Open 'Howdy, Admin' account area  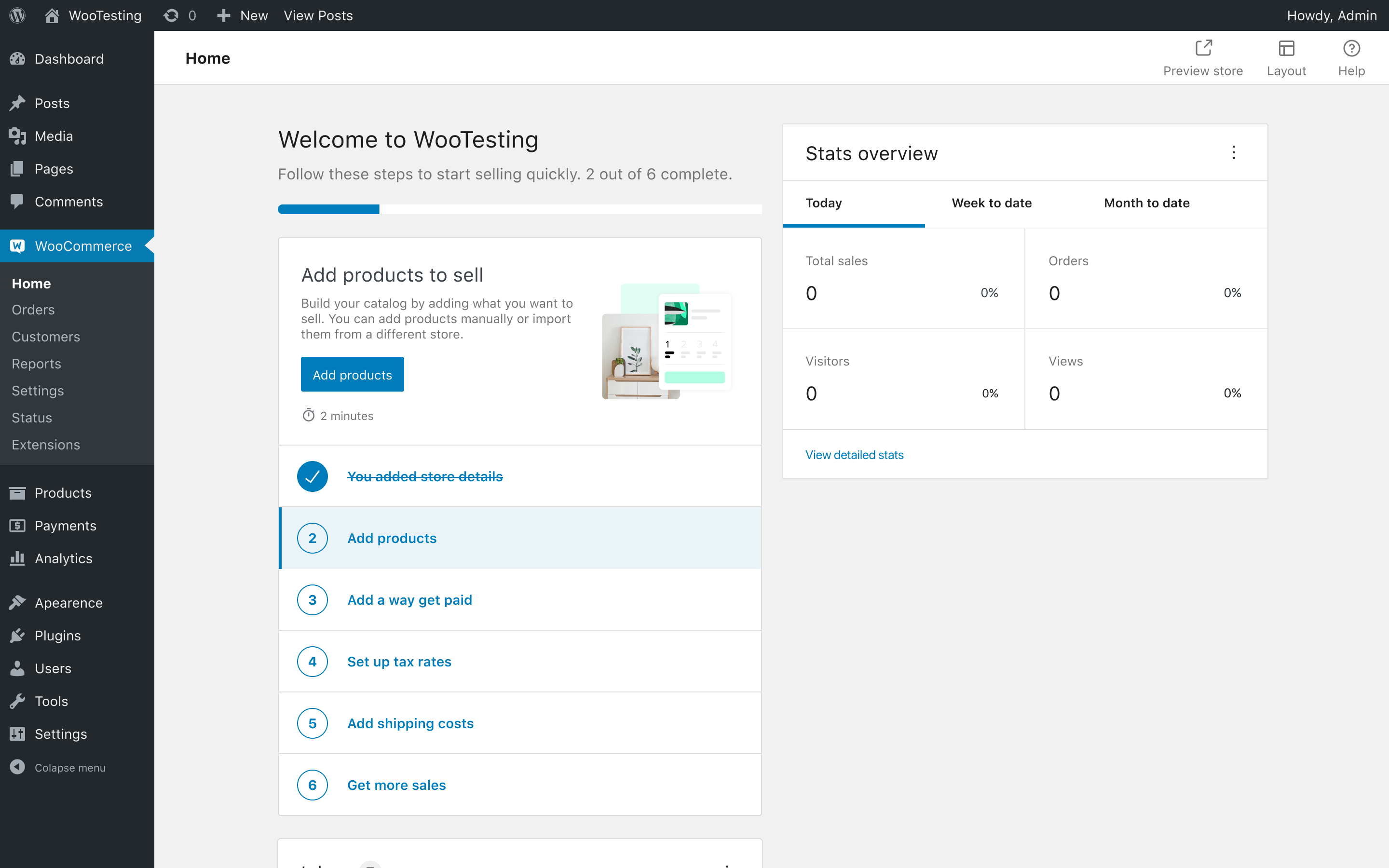click(1332, 15)
